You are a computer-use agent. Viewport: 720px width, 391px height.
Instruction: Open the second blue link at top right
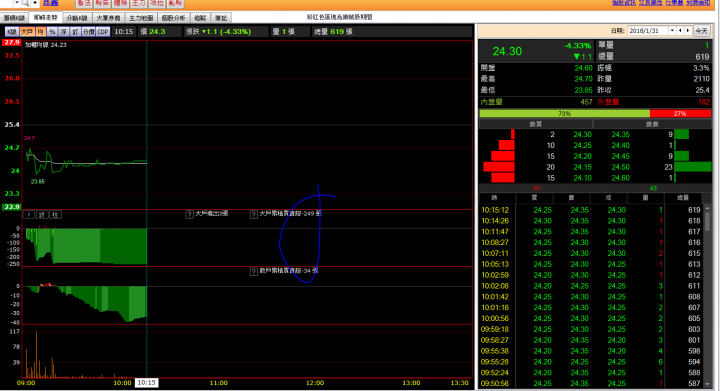tap(650, 3)
